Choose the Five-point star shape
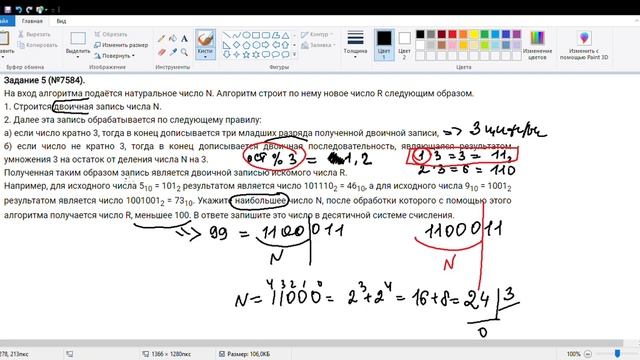The width and height of the screenshot is (640, 360). click(x=247, y=55)
